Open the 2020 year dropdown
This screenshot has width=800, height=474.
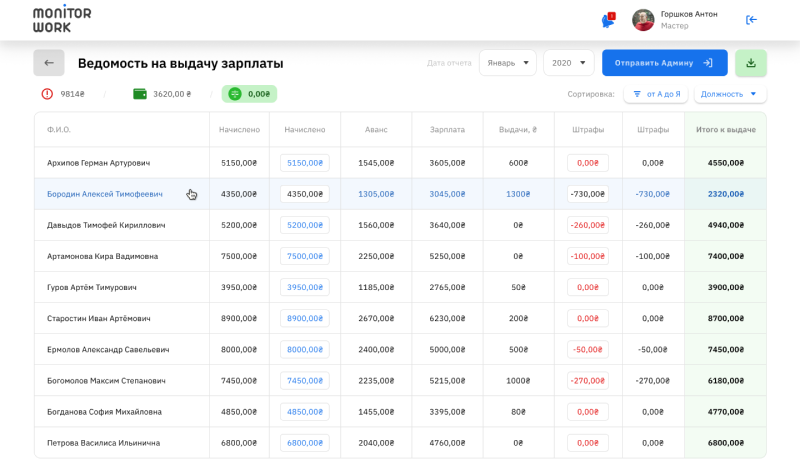[x=568, y=63]
